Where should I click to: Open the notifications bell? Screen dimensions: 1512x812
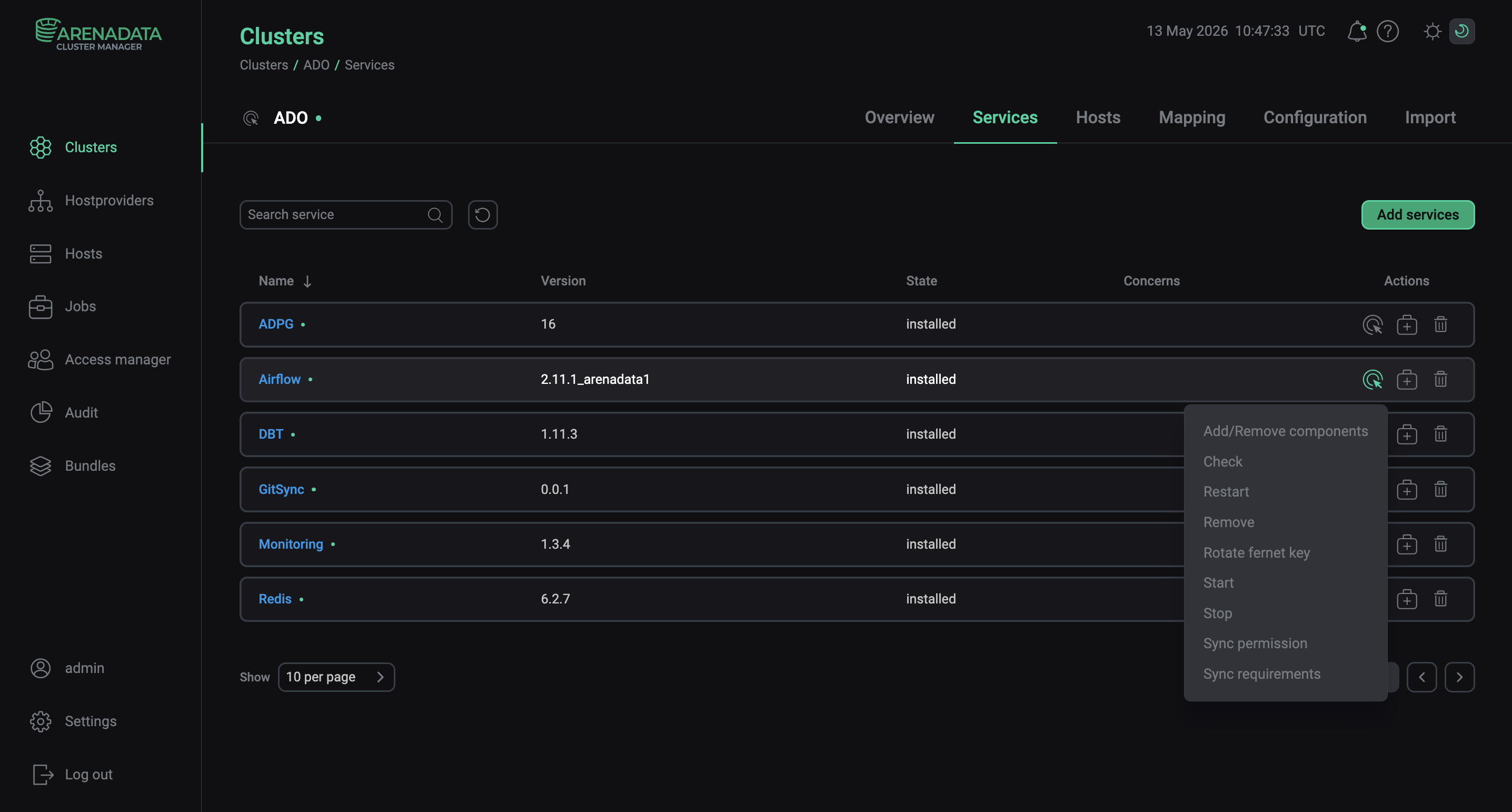(1357, 31)
